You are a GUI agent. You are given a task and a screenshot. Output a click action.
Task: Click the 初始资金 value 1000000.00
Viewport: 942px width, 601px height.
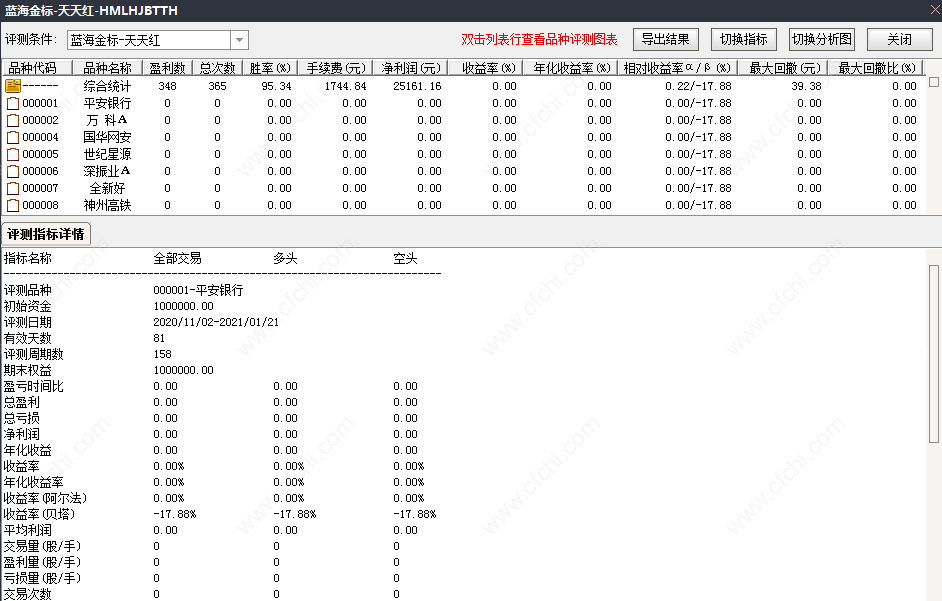[183, 306]
